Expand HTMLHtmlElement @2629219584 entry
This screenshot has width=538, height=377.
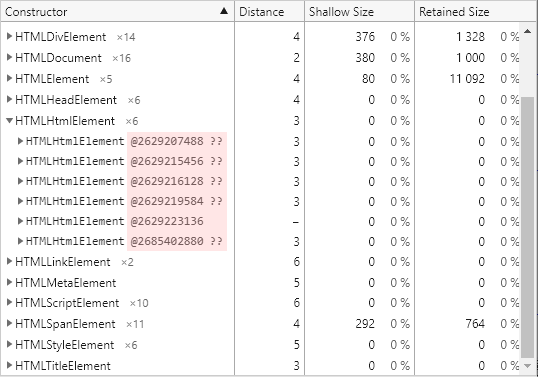(x=20, y=201)
